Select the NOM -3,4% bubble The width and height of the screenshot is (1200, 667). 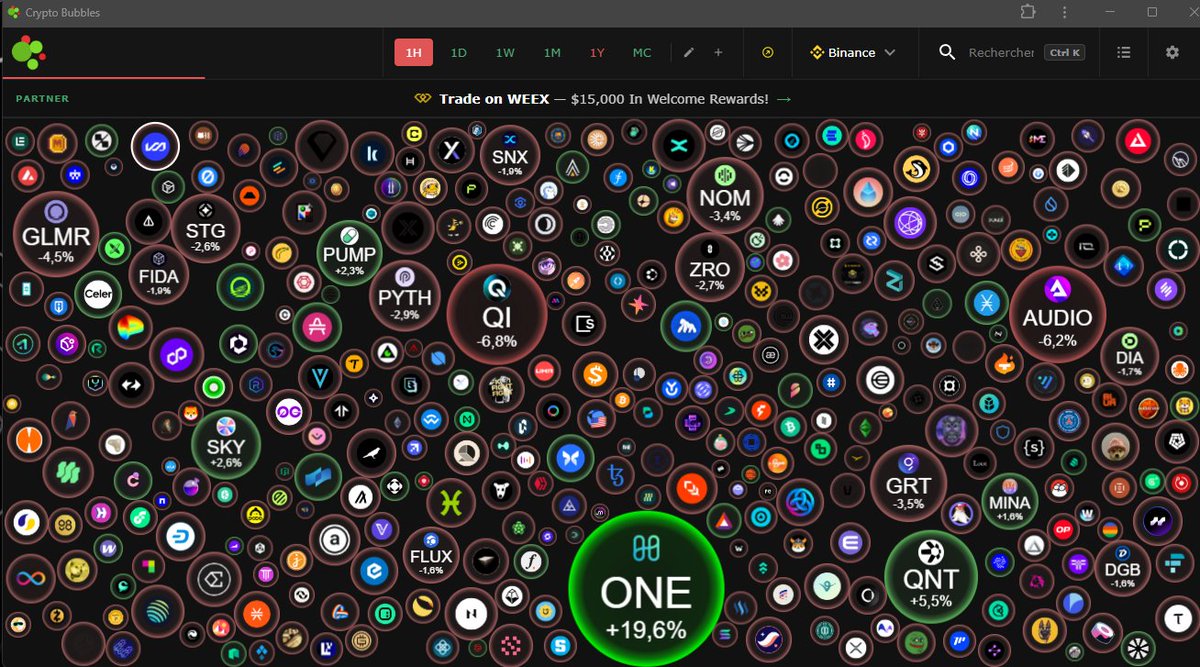[725, 194]
